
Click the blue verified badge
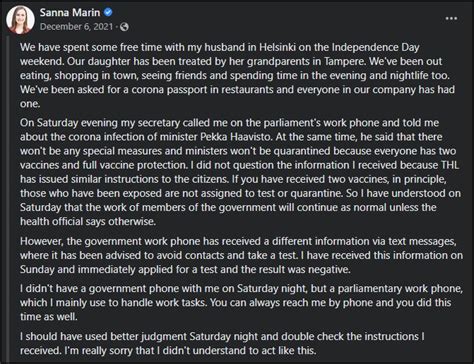[x=108, y=12]
